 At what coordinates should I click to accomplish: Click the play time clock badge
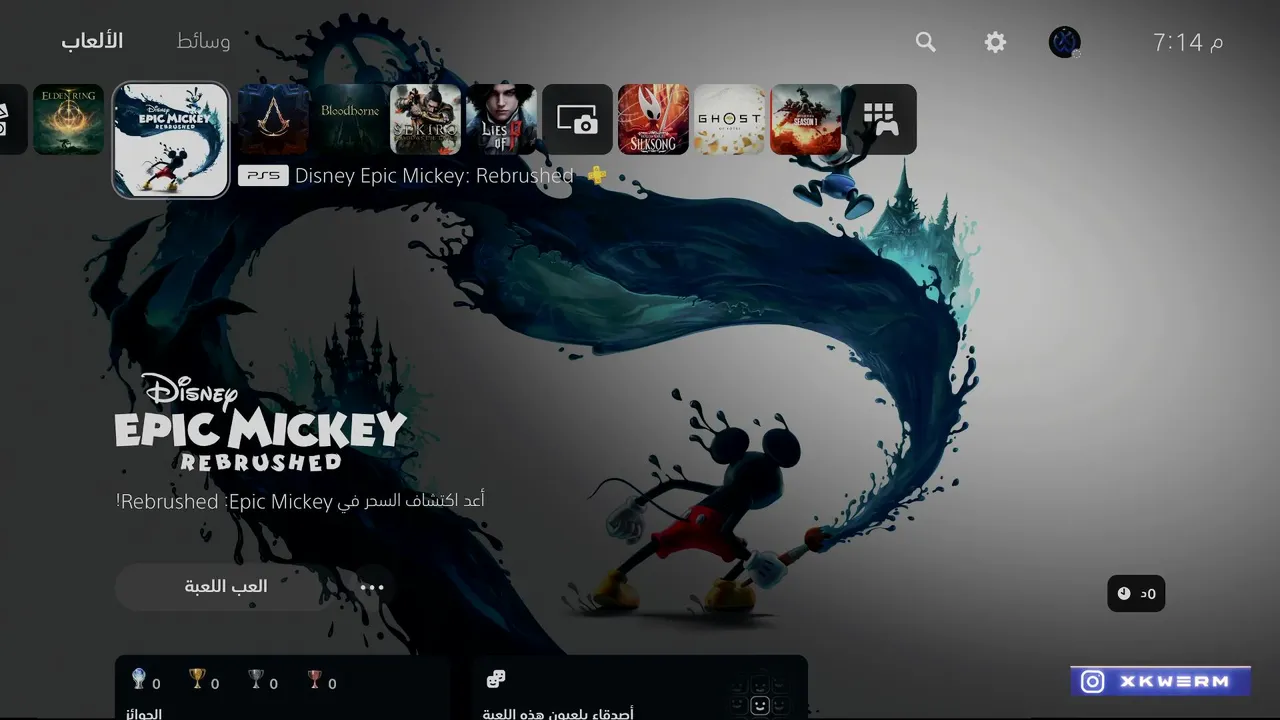click(1136, 594)
